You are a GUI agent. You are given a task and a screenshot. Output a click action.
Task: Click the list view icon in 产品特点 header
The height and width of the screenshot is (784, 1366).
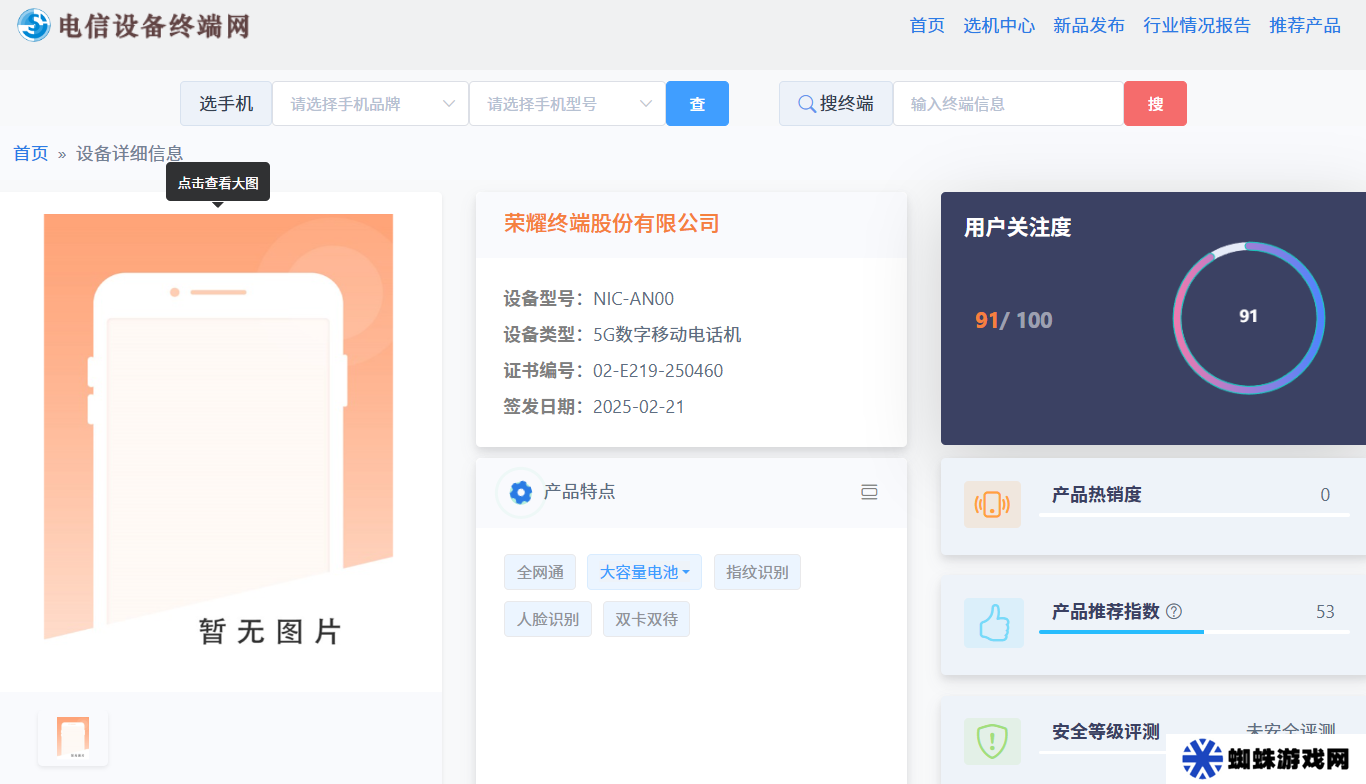869,492
